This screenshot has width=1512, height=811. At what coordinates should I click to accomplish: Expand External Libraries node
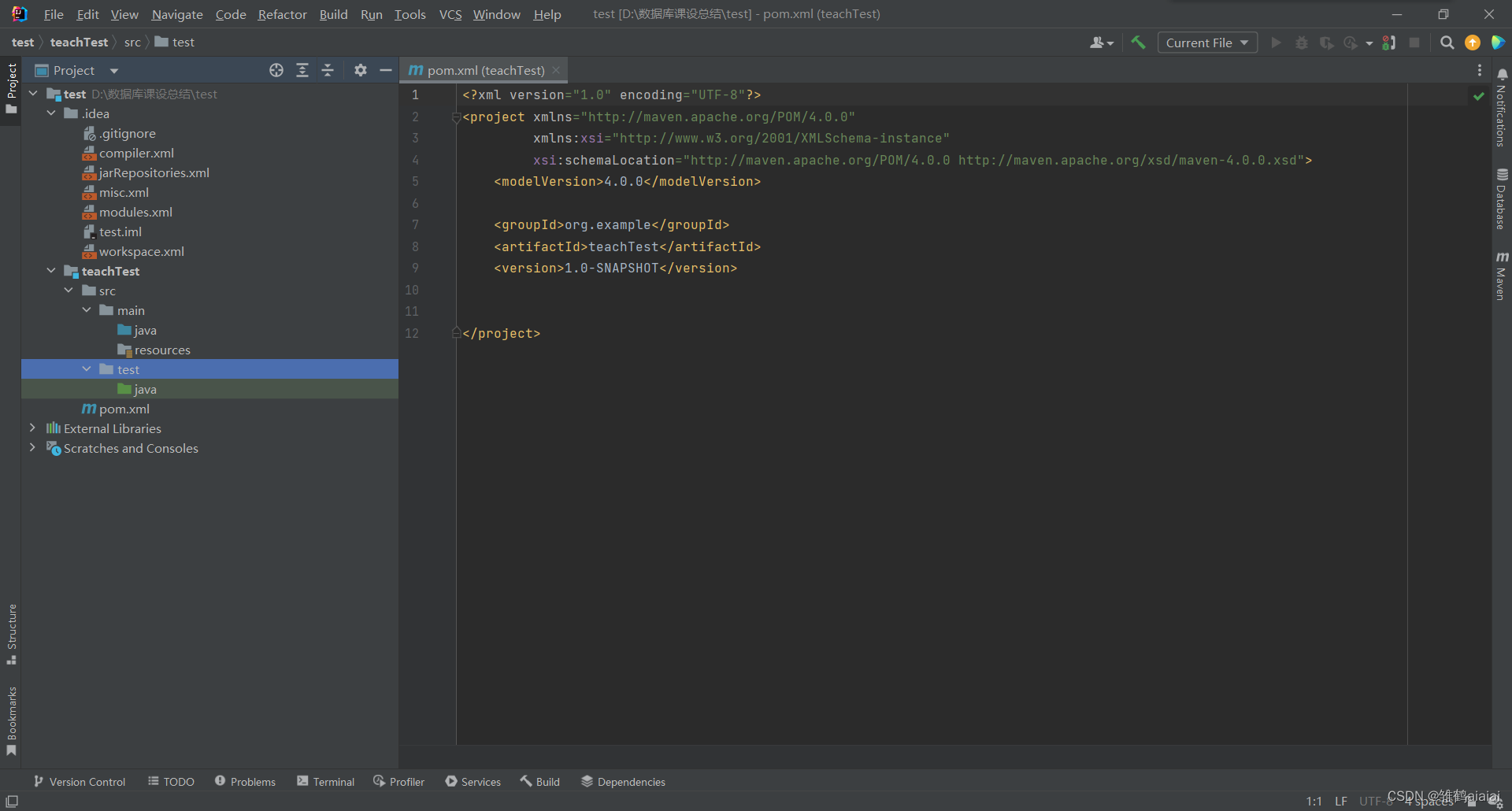click(x=33, y=428)
